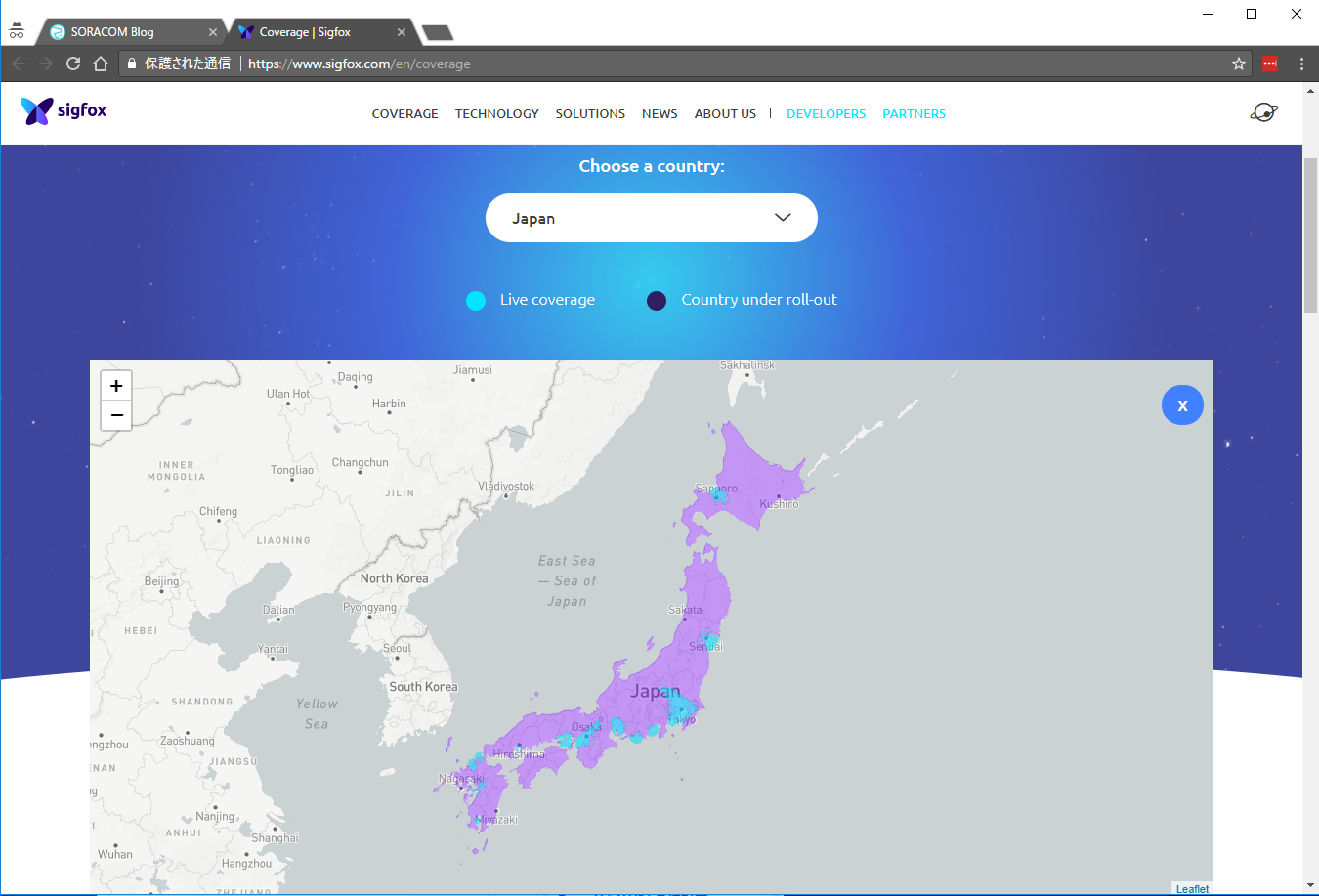Click the Live coverage legend text
1319x896 pixels.
(547, 300)
